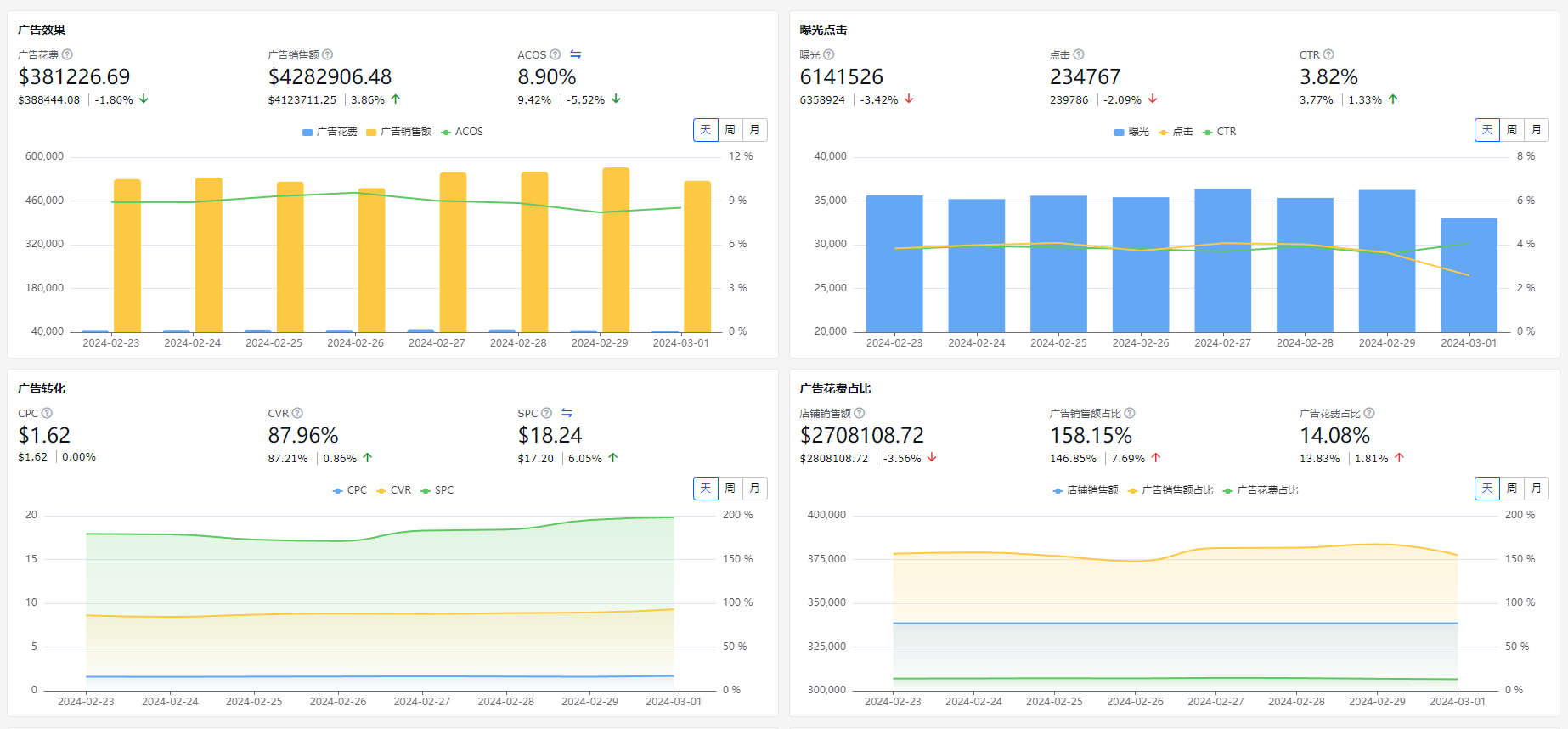Toggle 广告销售额占比 legend series

click(x=1170, y=490)
